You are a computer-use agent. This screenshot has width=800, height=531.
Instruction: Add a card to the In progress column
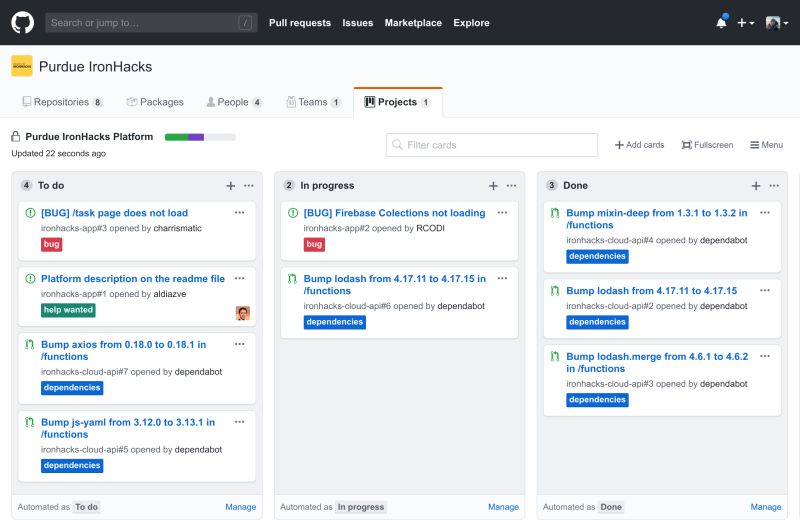point(493,186)
